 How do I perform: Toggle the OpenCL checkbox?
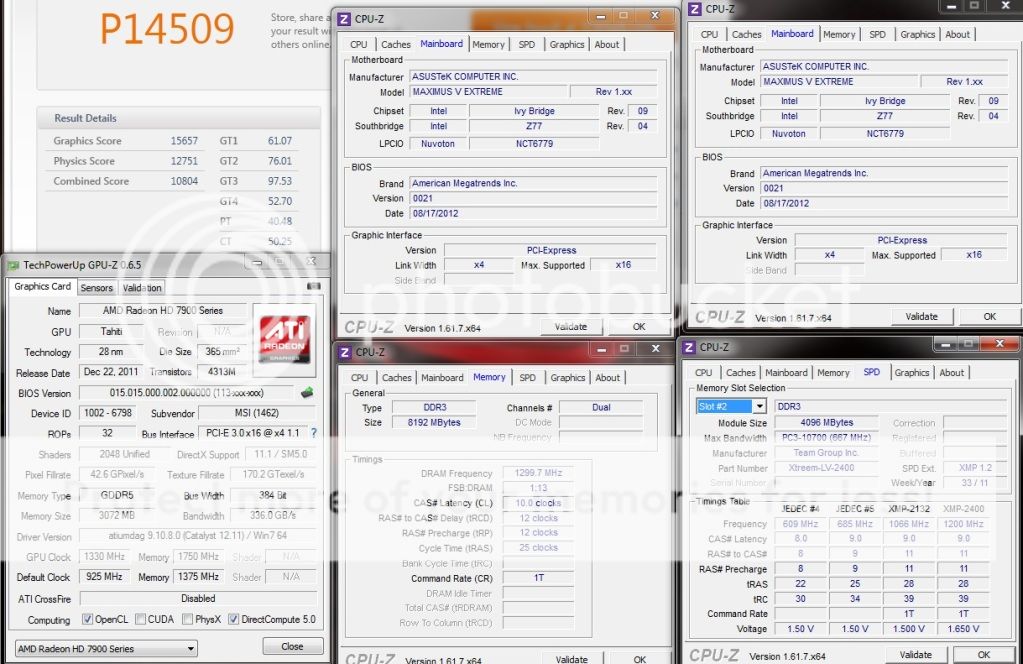click(x=88, y=619)
